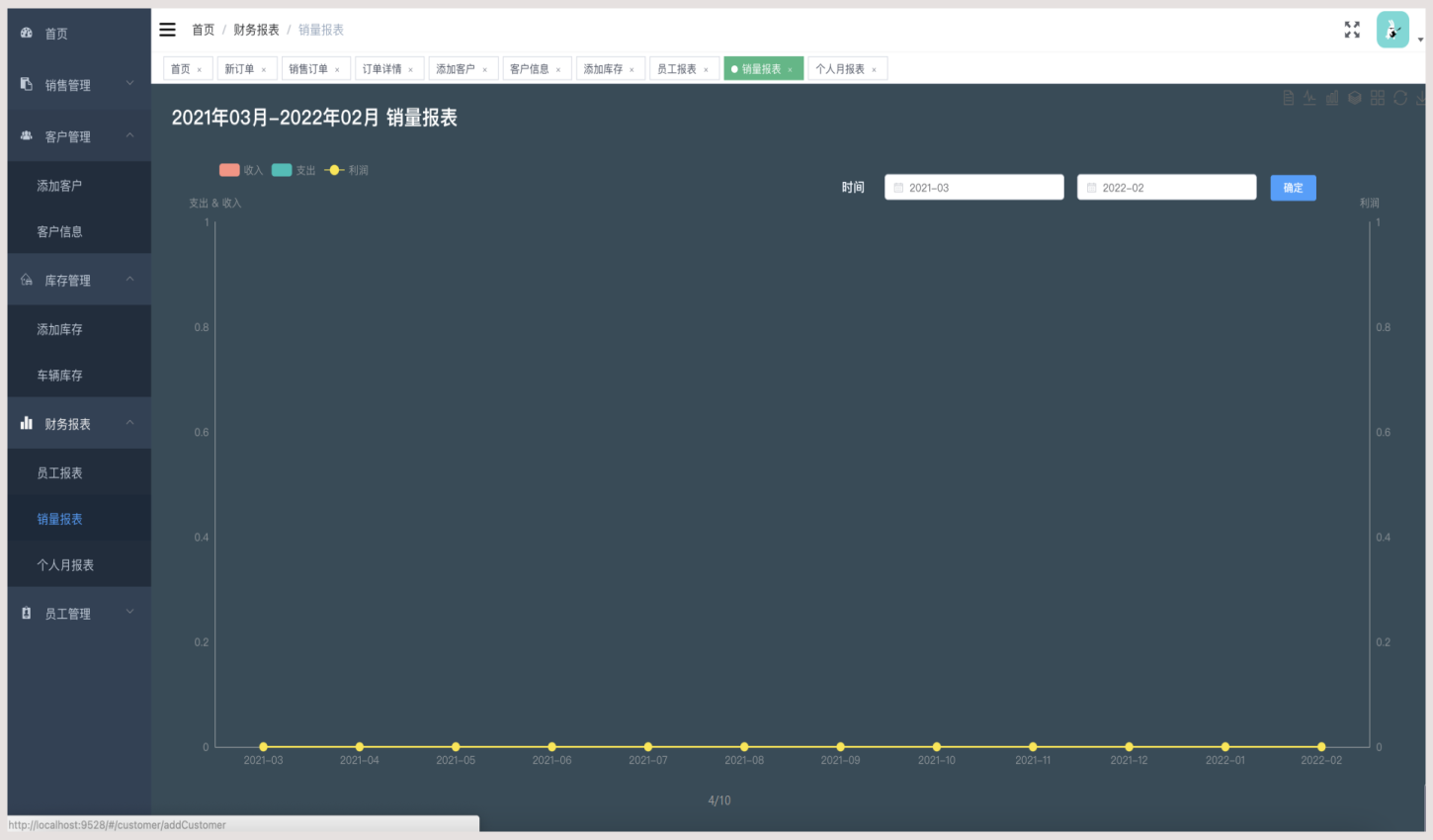The width and height of the screenshot is (1433, 840).
Task: Expand the 销售管理 submenu
Action: 130,83
